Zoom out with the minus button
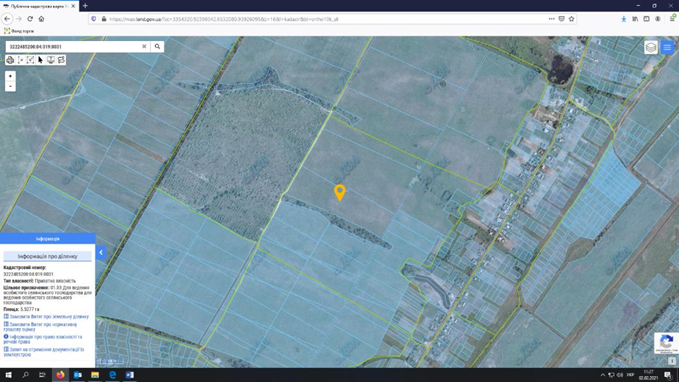The image size is (679, 382). (x=10, y=86)
